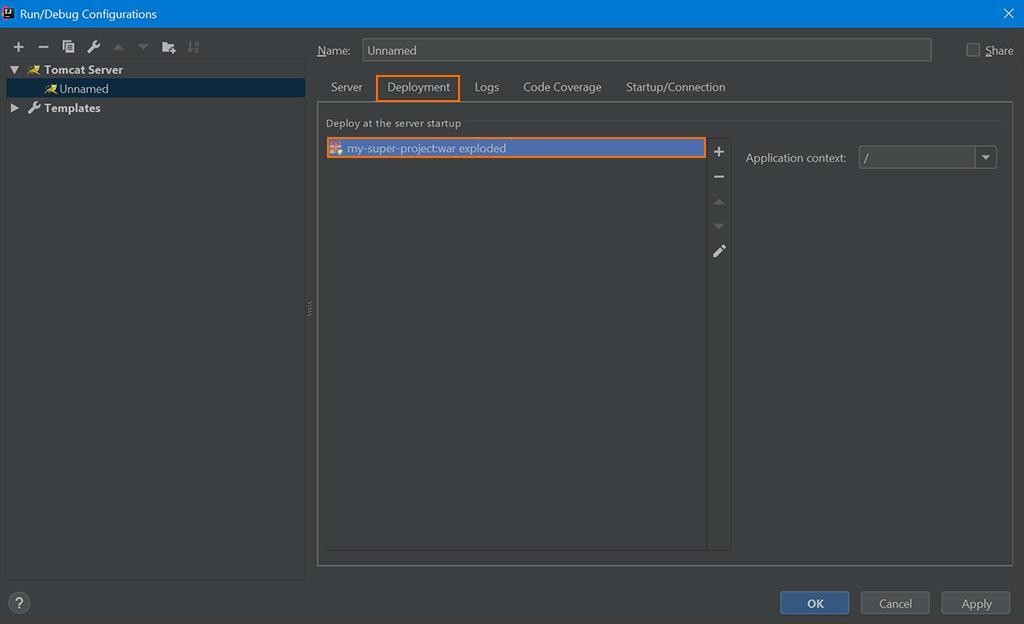Copy configuration using duplicate icon

[68, 47]
